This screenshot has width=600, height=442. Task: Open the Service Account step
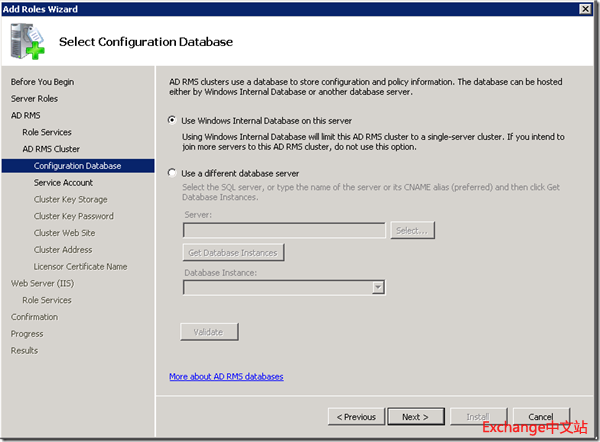[63, 183]
